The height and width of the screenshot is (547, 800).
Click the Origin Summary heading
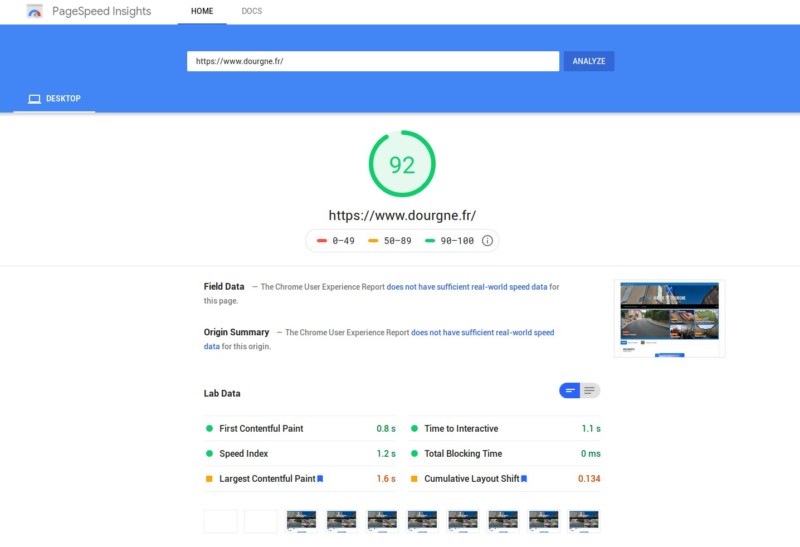coord(236,332)
